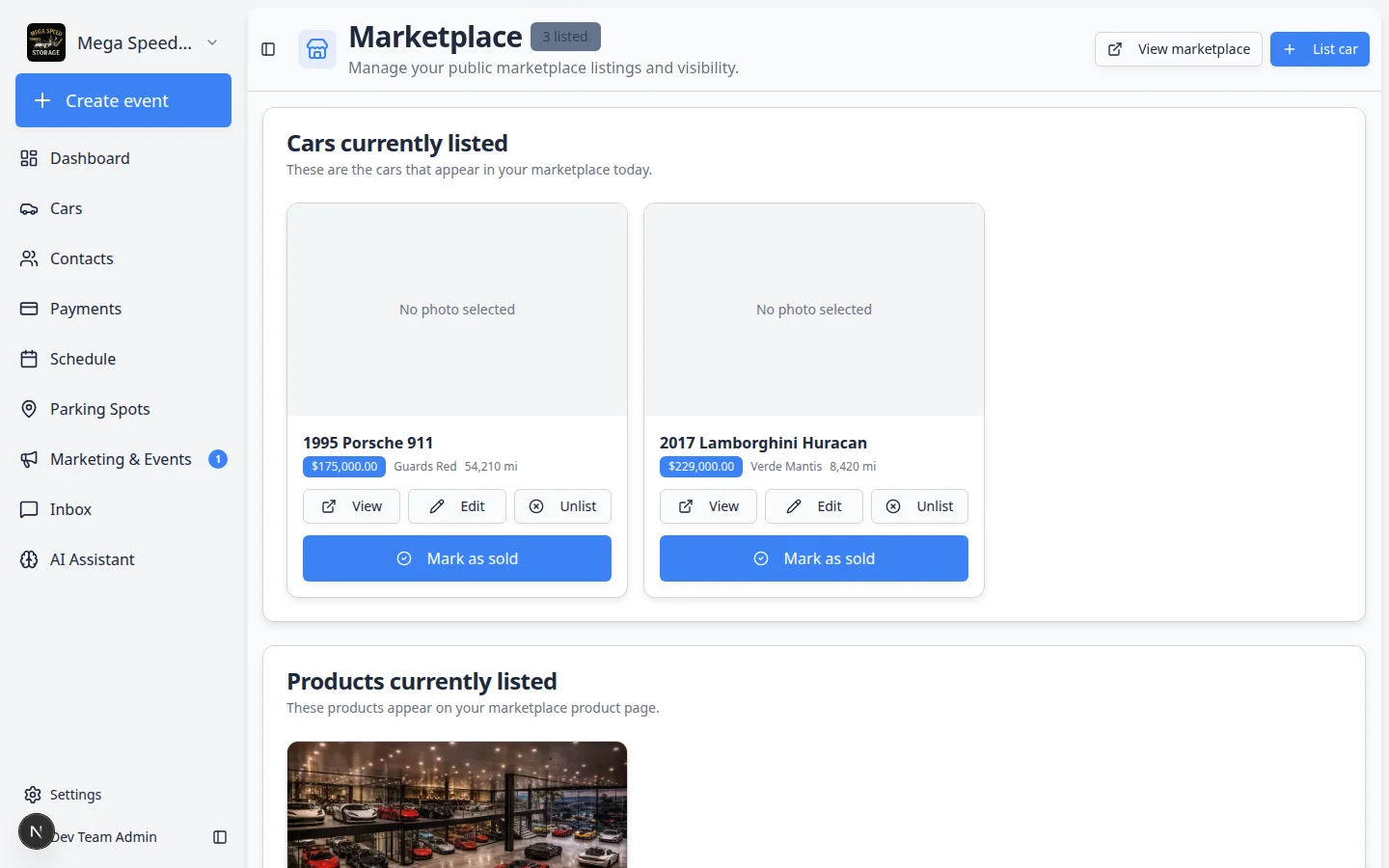Click the Mega Speed Storage logo
Image resolution: width=1389 pixels, height=868 pixels.
[46, 42]
